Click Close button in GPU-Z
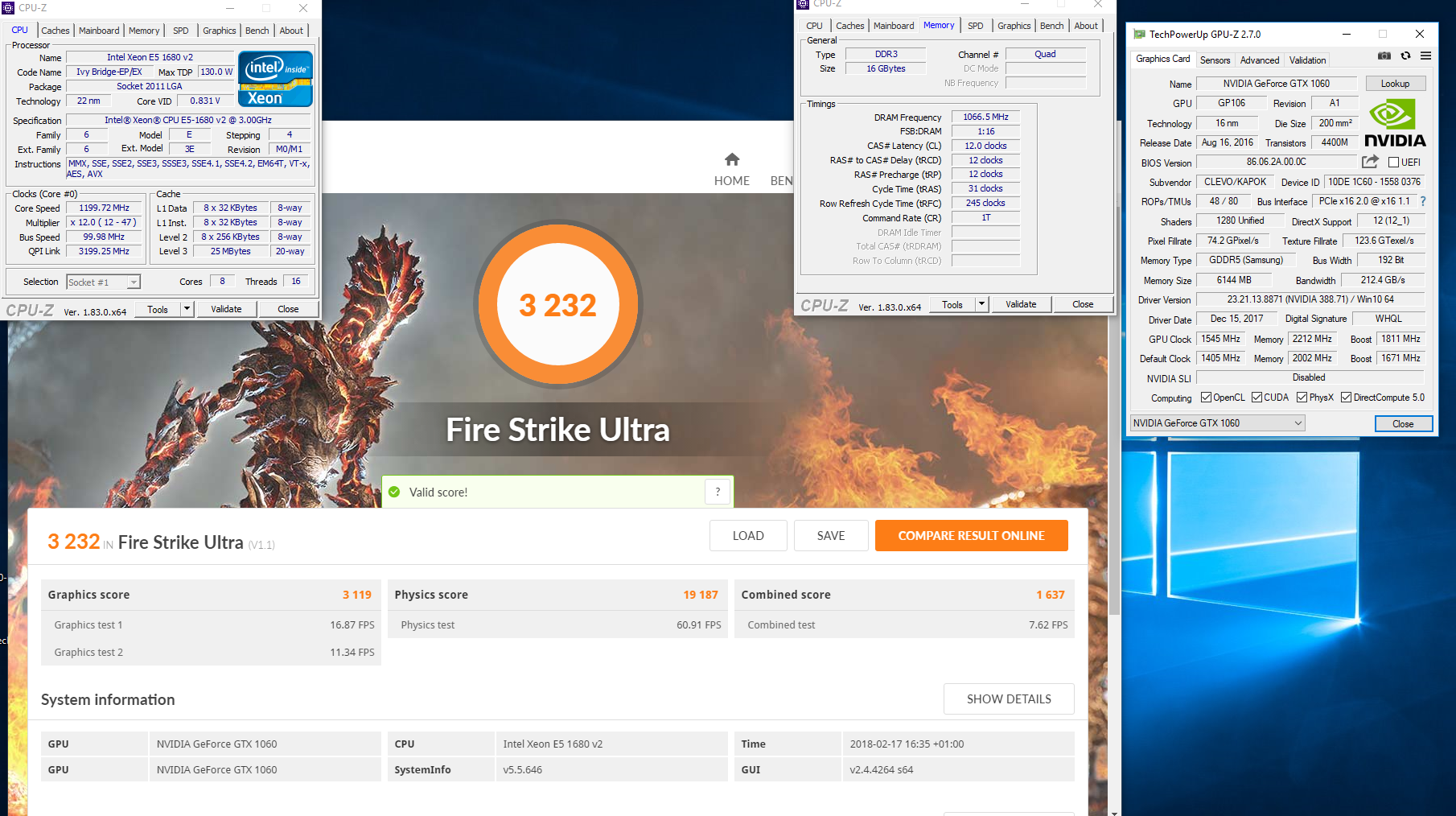 pos(1403,424)
